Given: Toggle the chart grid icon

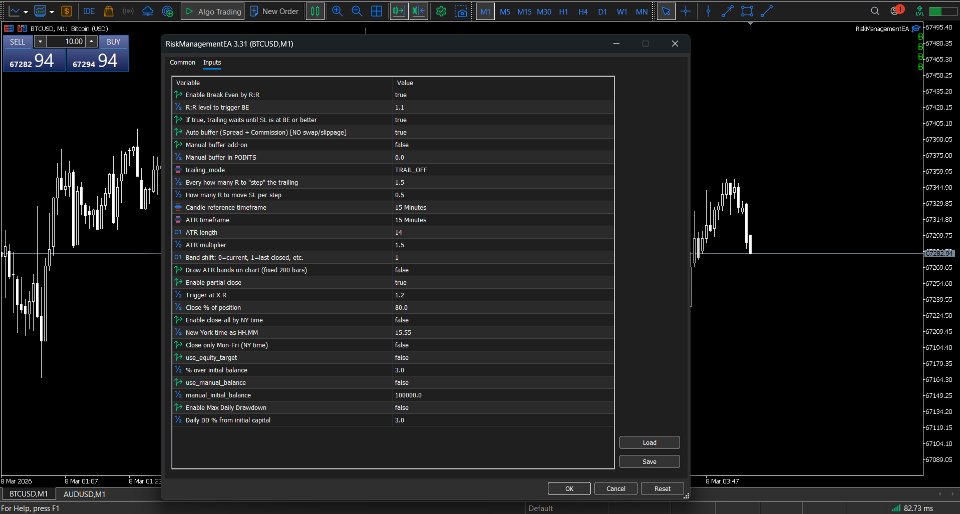Looking at the screenshot, I should tap(377, 11).
